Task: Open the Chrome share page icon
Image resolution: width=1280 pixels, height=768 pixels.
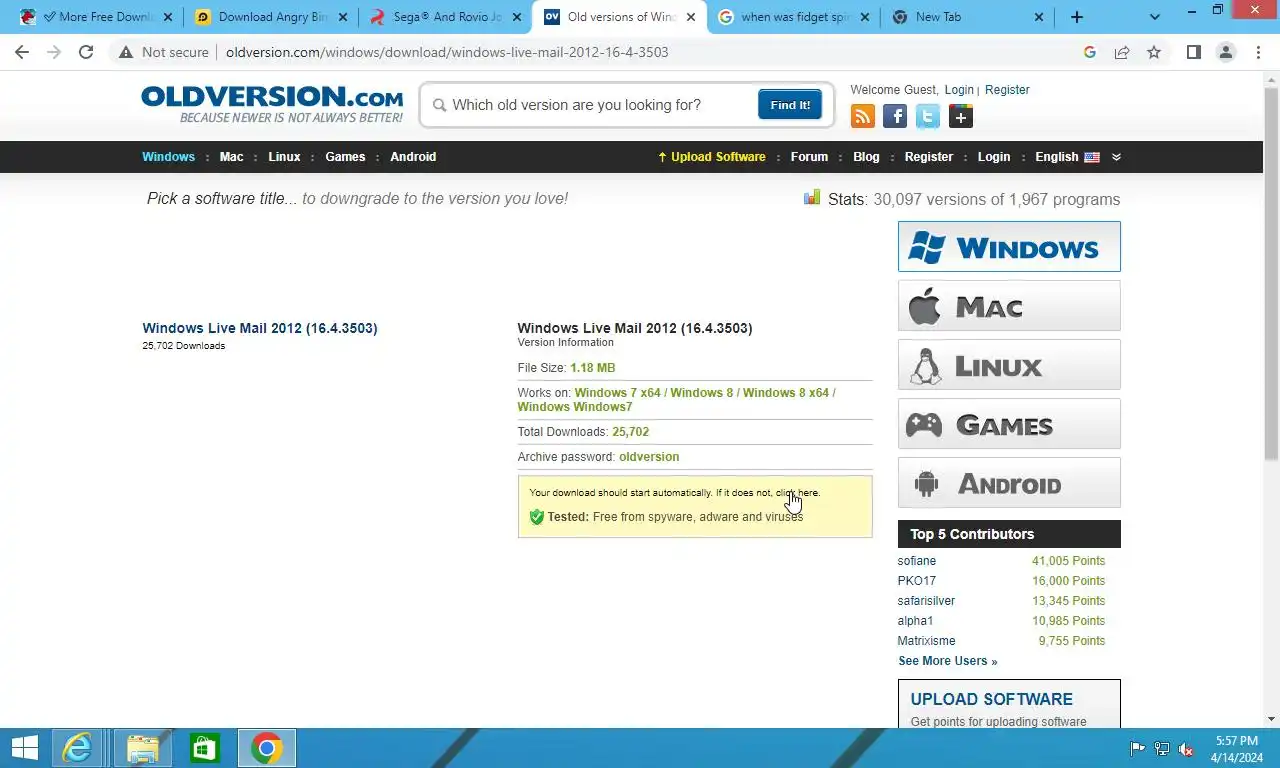Action: click(1122, 52)
